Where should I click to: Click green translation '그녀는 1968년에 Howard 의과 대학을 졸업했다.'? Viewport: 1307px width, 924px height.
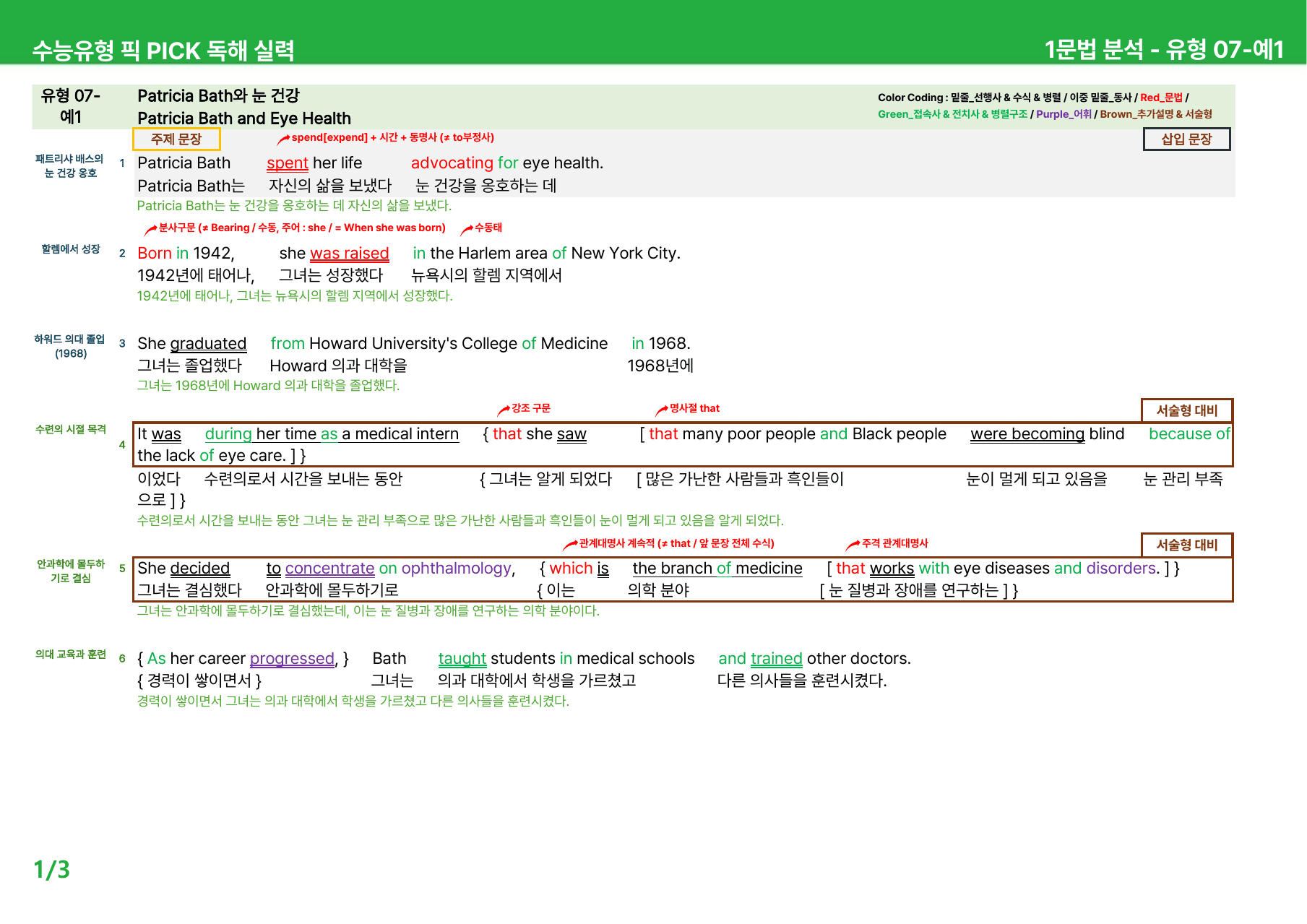[x=268, y=386]
